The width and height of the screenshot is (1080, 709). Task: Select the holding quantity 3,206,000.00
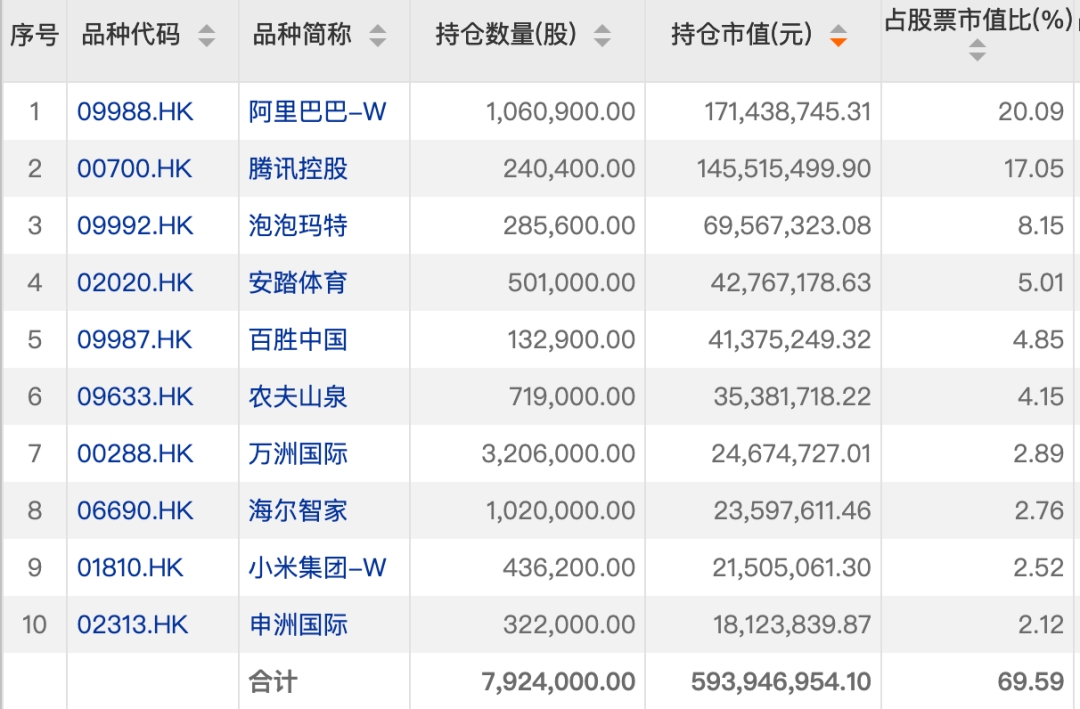click(559, 454)
